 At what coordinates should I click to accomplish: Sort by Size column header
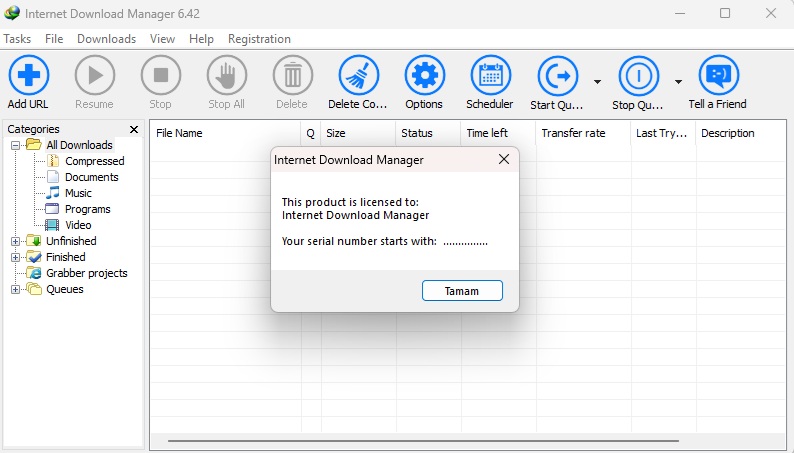(x=358, y=133)
